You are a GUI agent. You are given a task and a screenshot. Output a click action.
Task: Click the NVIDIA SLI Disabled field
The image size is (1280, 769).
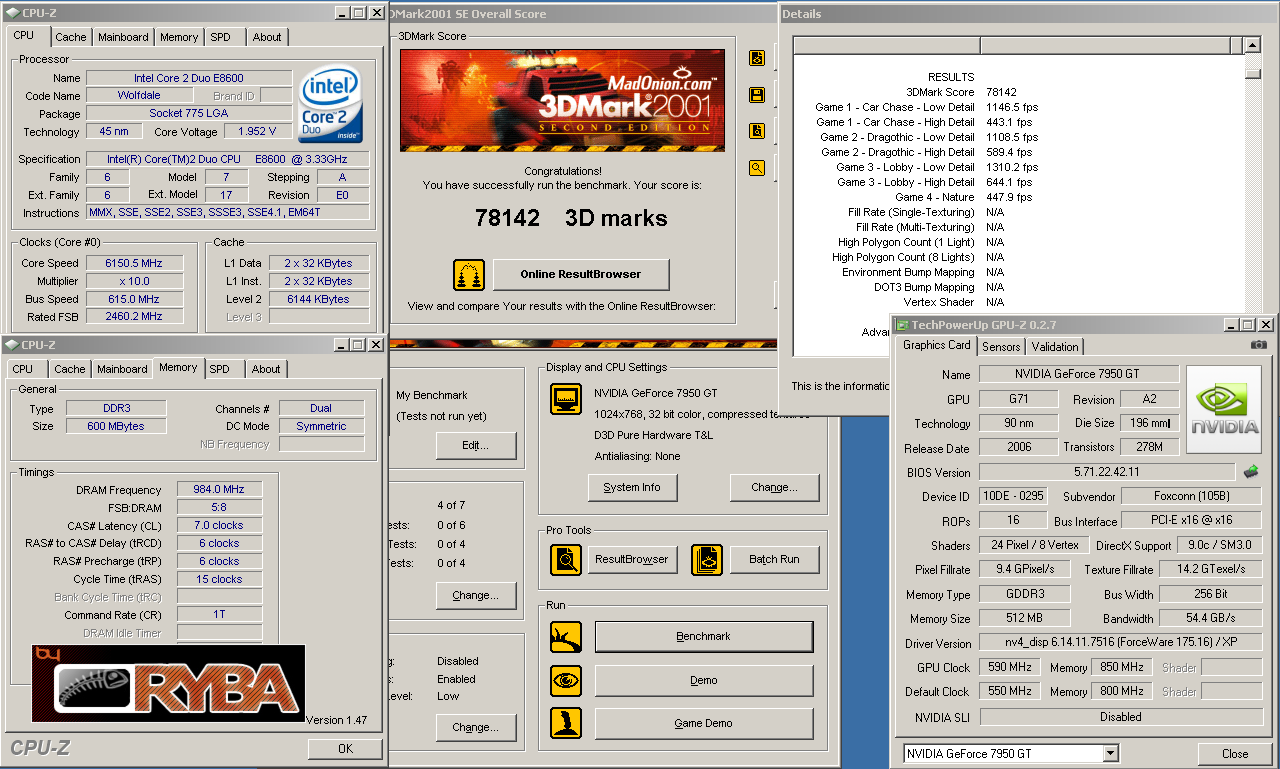[1120, 717]
